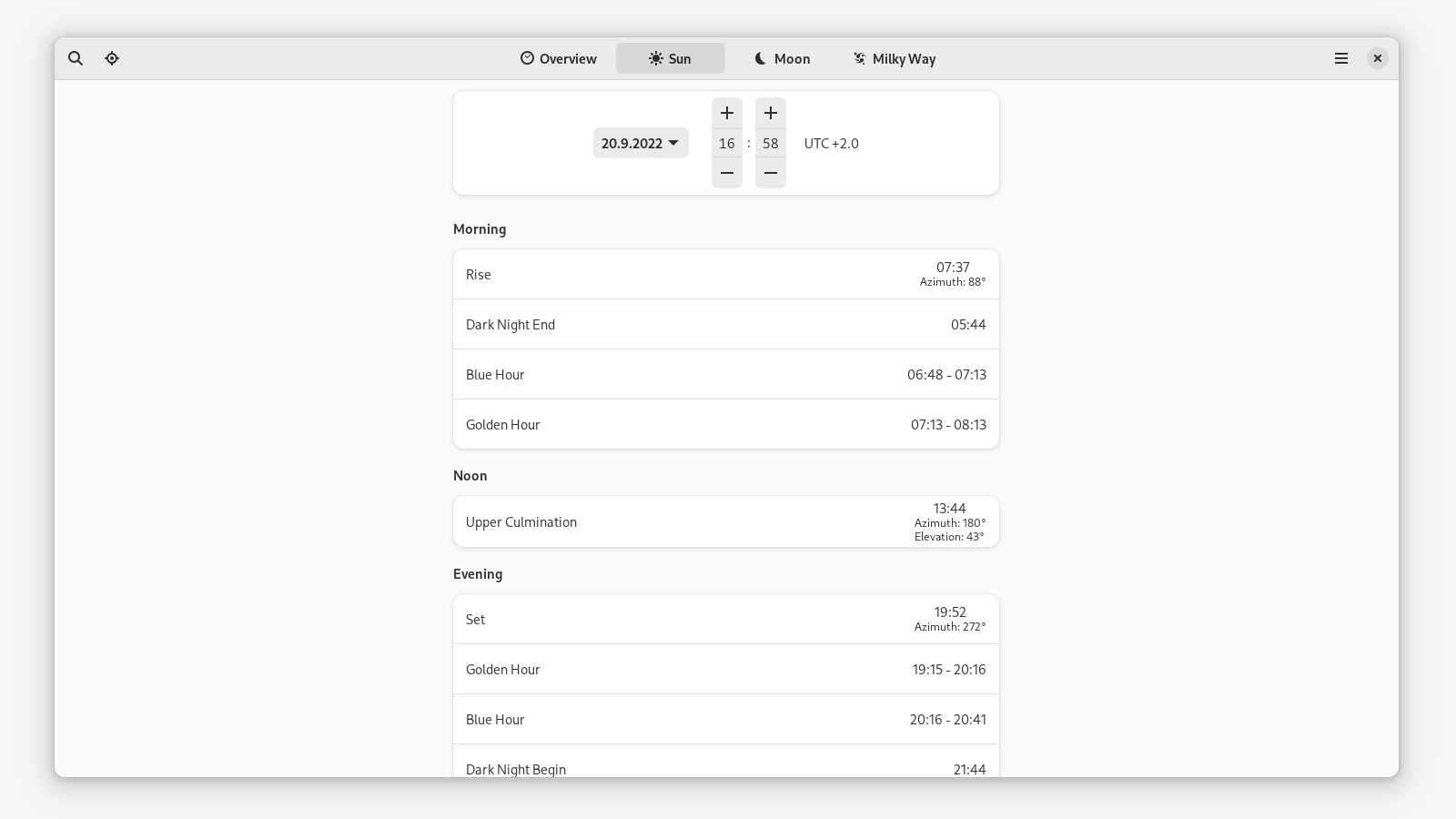Open the location search icon
Screen dimensions: 1456x819
76,58
